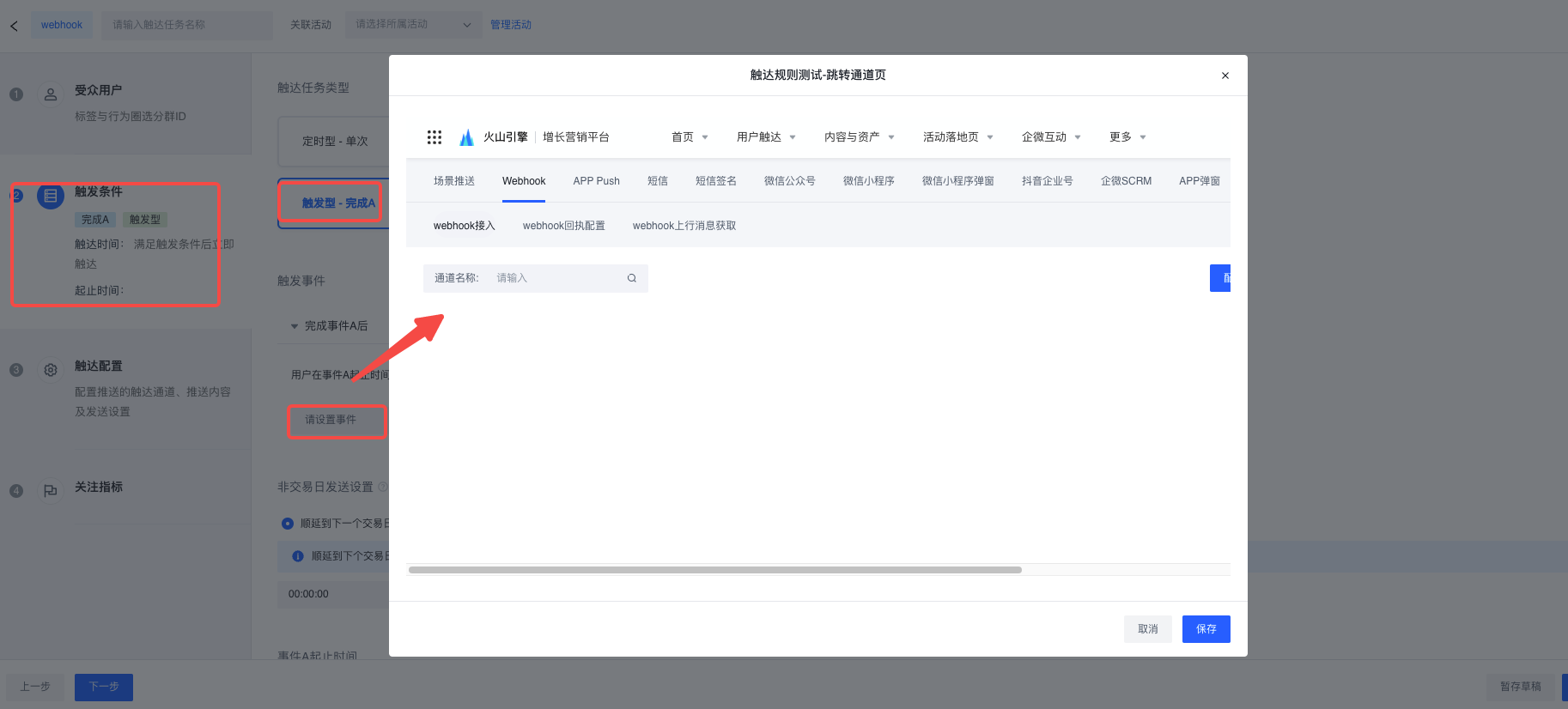The image size is (1568, 709).
Task: Switch to the 微信小程序弹窗 tab
Action: pos(958,181)
